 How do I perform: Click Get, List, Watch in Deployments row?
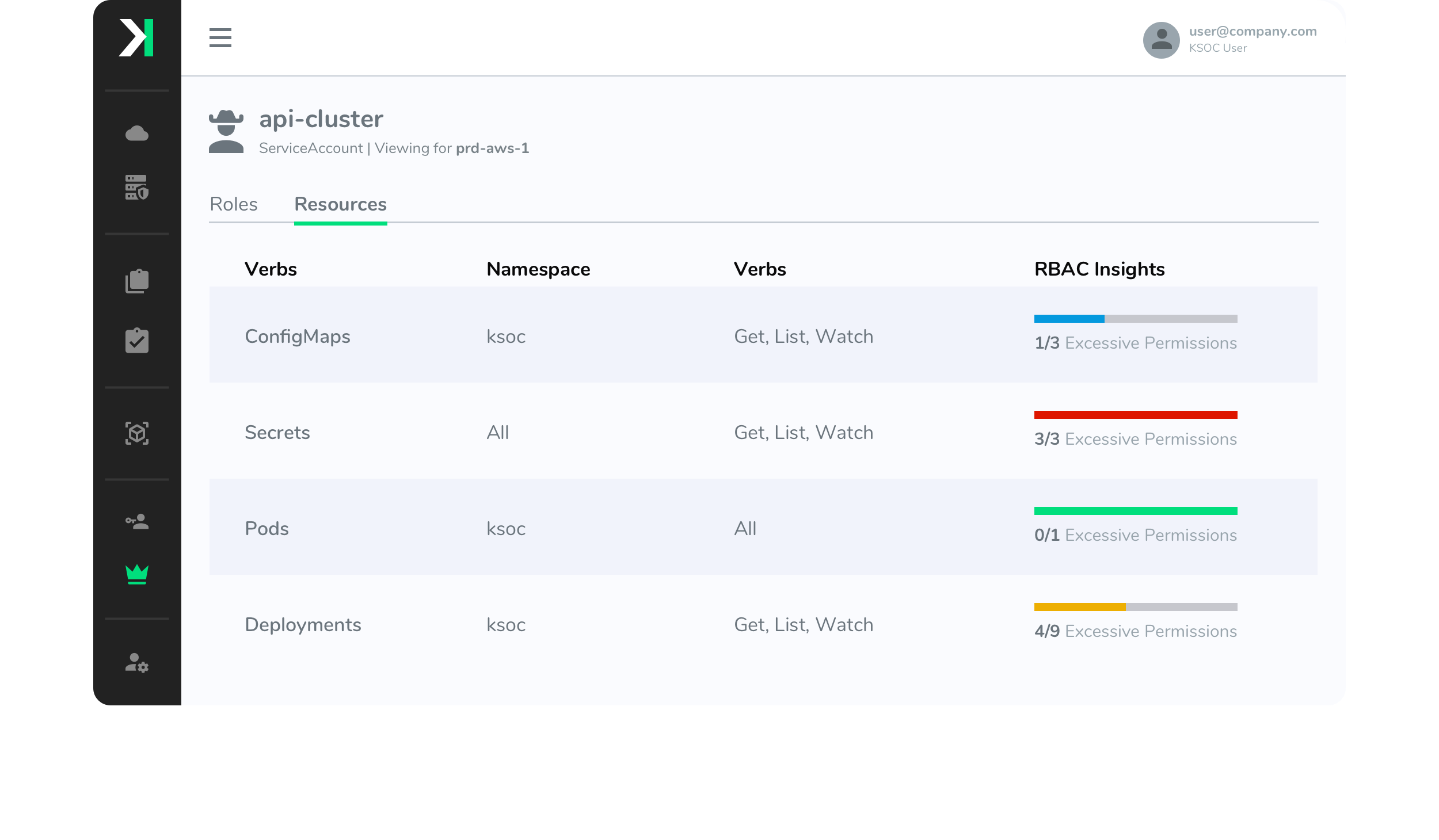pos(804,625)
